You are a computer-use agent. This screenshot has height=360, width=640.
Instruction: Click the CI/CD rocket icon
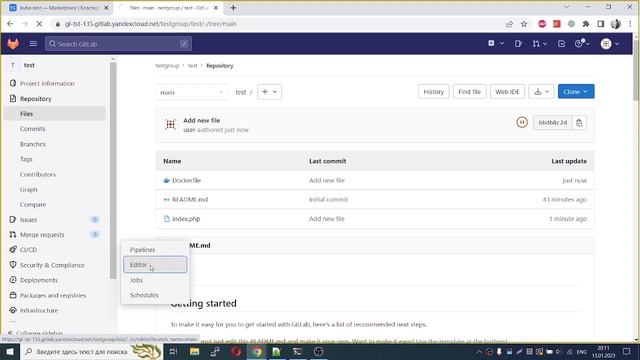(13, 249)
